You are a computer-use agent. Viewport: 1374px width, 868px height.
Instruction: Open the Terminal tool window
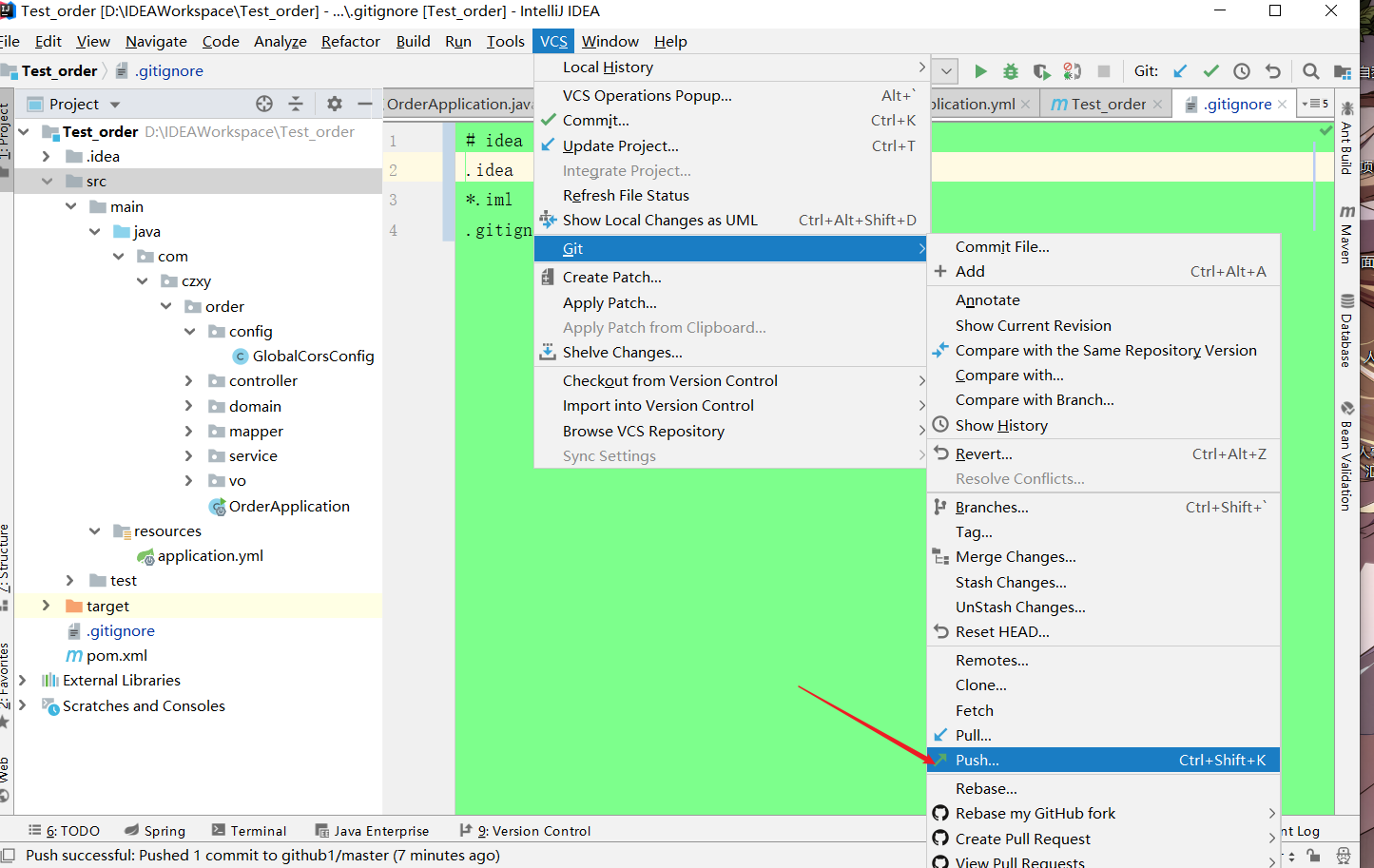249,830
